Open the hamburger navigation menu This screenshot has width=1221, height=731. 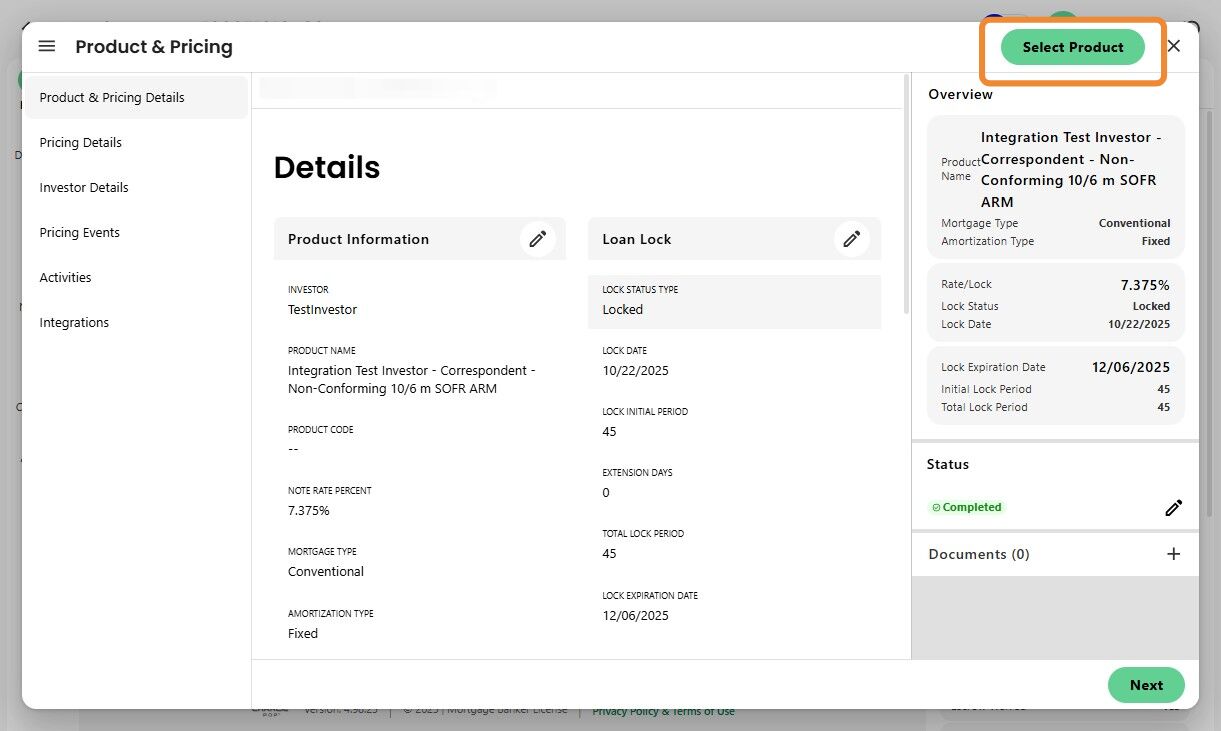[47, 47]
